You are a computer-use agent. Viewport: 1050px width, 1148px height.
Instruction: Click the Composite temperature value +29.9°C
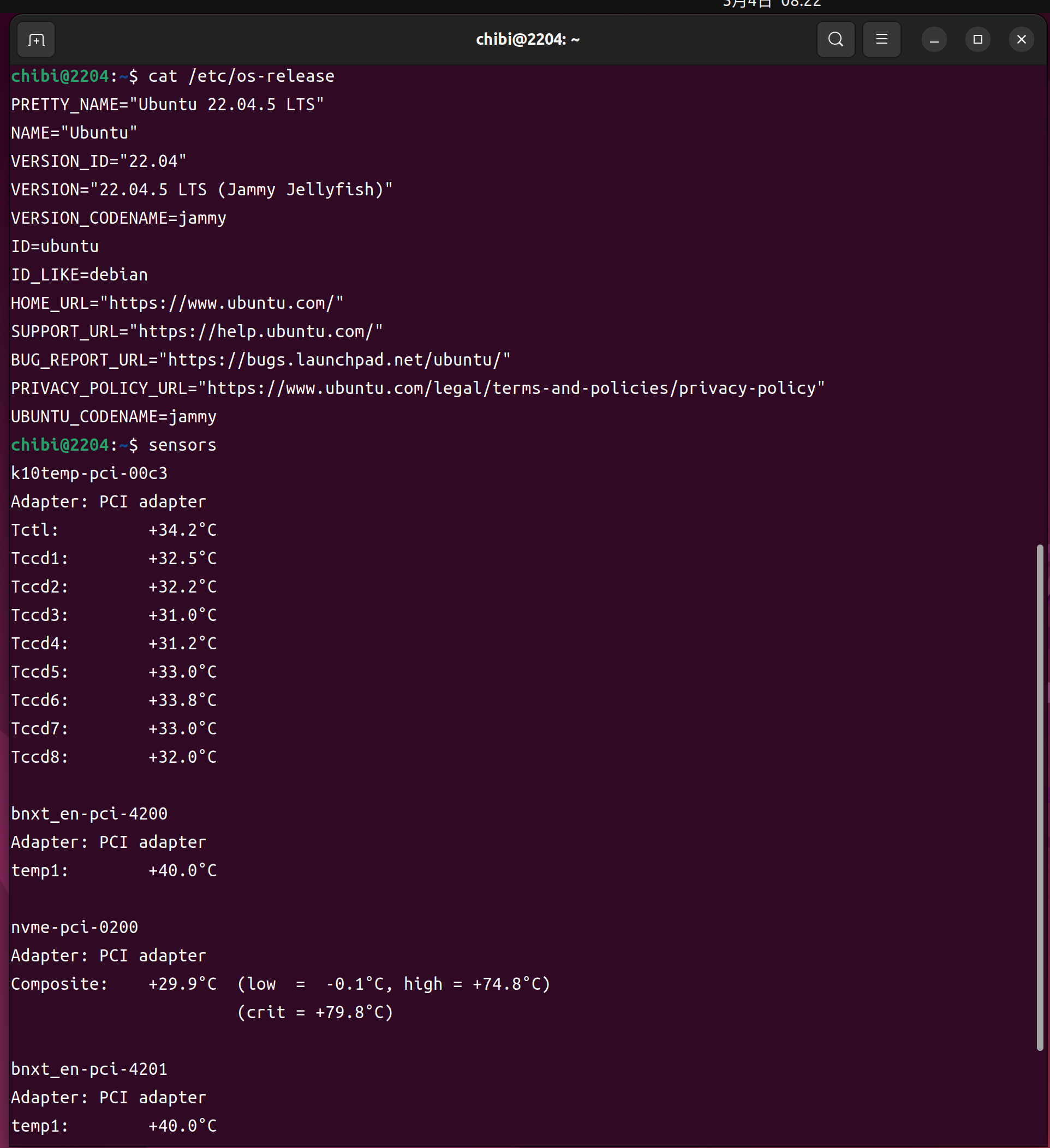182,984
